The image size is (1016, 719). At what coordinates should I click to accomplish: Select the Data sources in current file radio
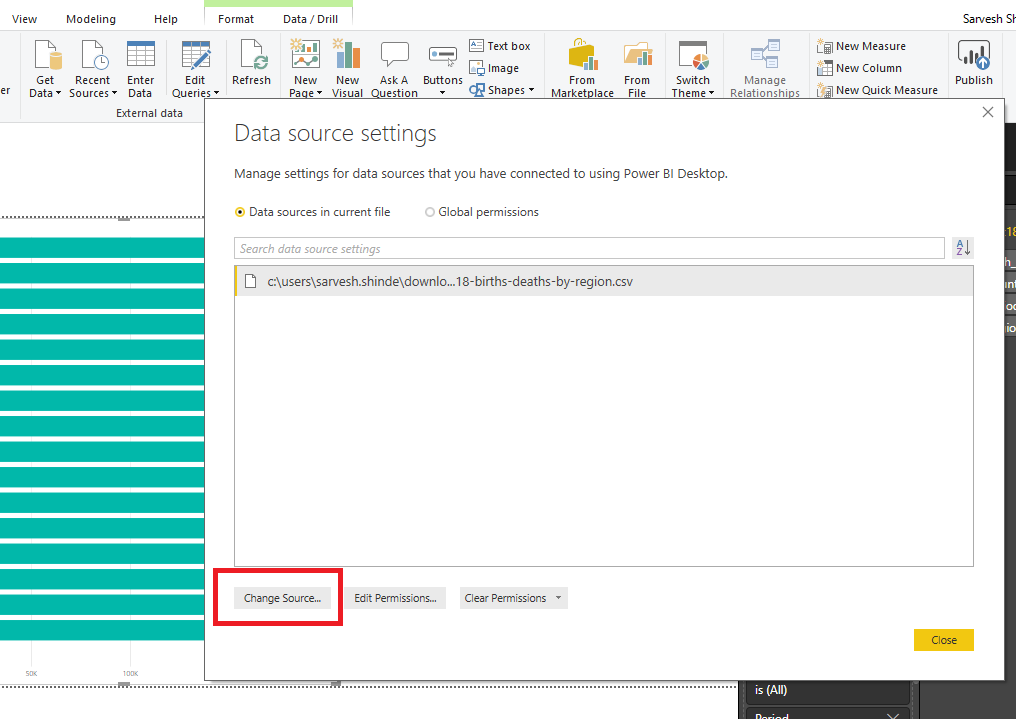[240, 212]
